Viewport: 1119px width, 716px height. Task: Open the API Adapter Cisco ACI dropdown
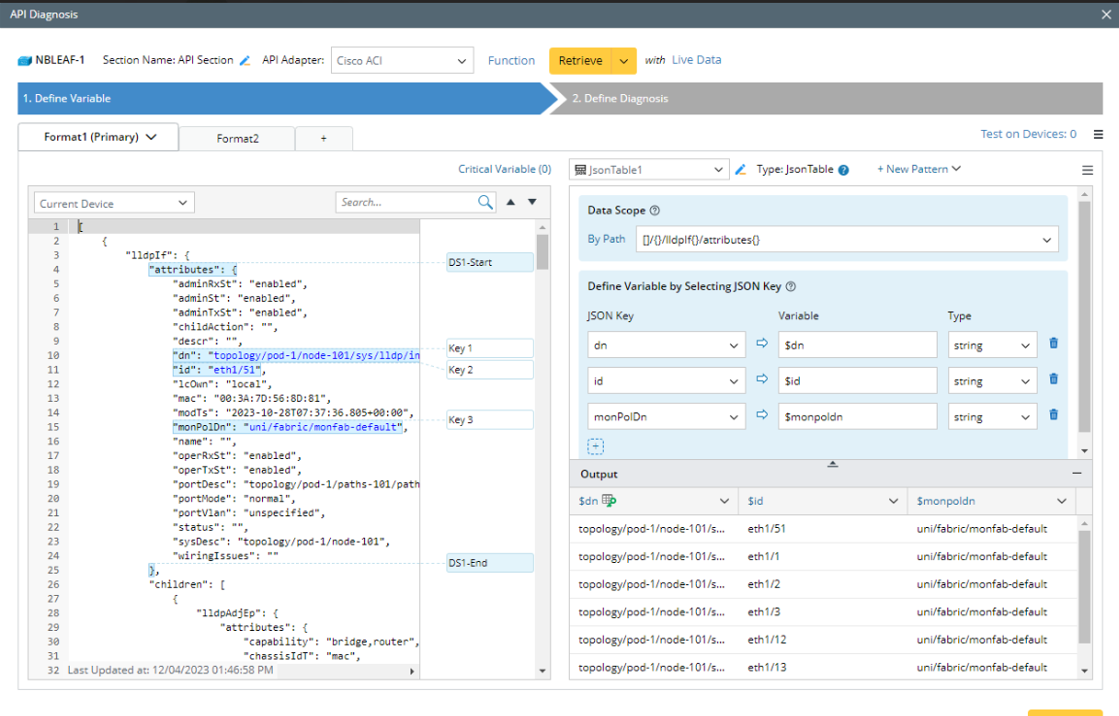pyautogui.click(x=401, y=61)
